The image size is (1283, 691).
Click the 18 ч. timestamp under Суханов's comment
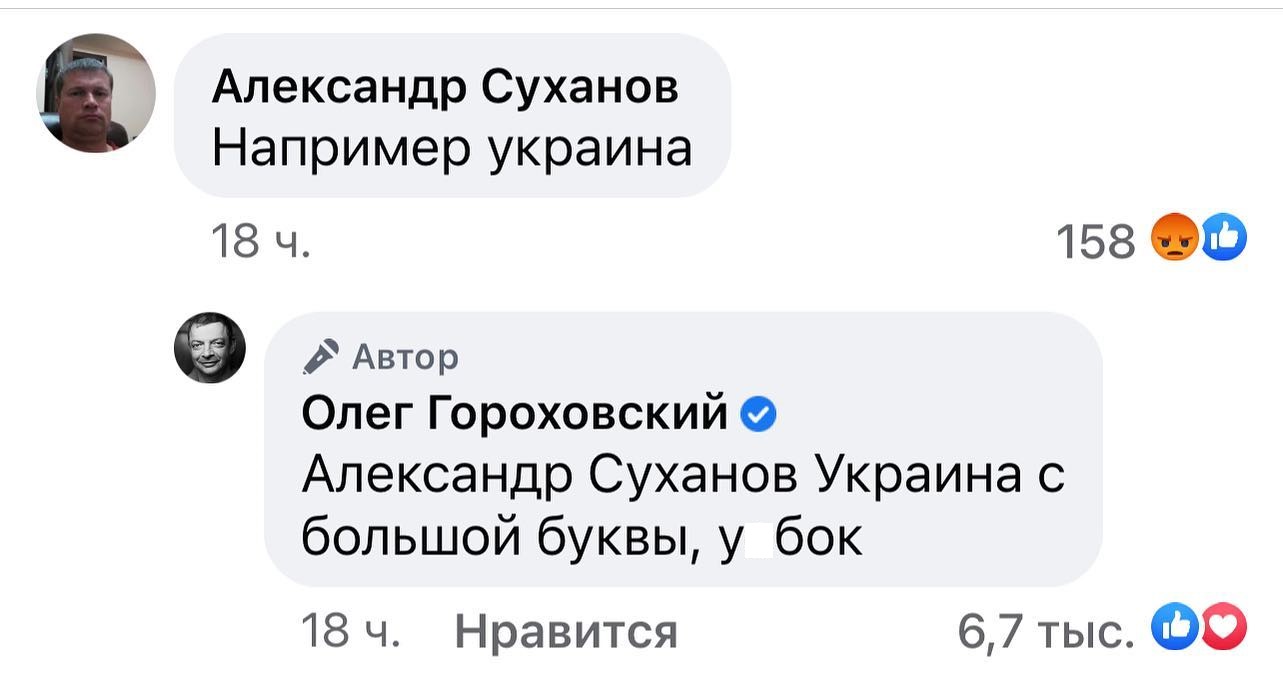click(x=257, y=240)
